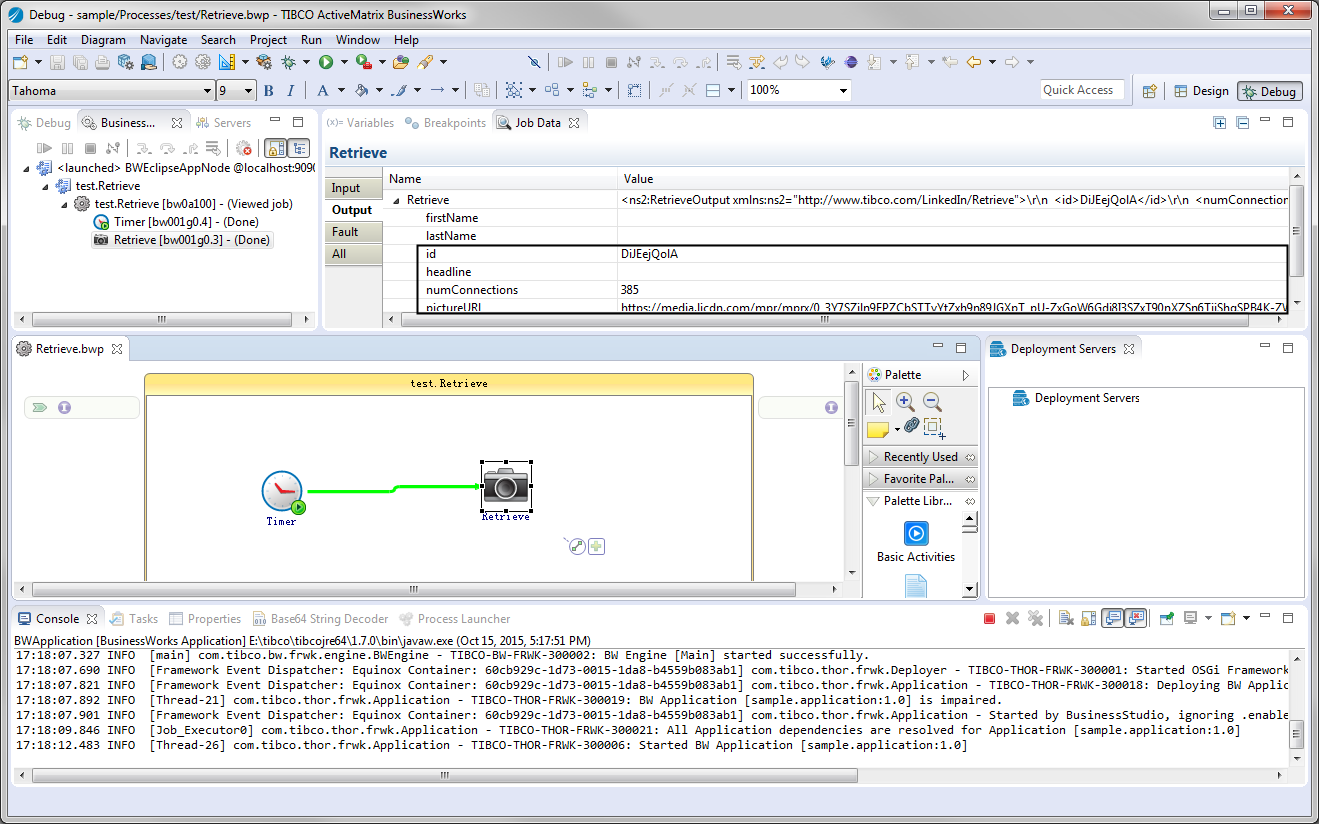Toggle show console on standard output change
The width and height of the screenshot is (1319, 824).
1112,619
